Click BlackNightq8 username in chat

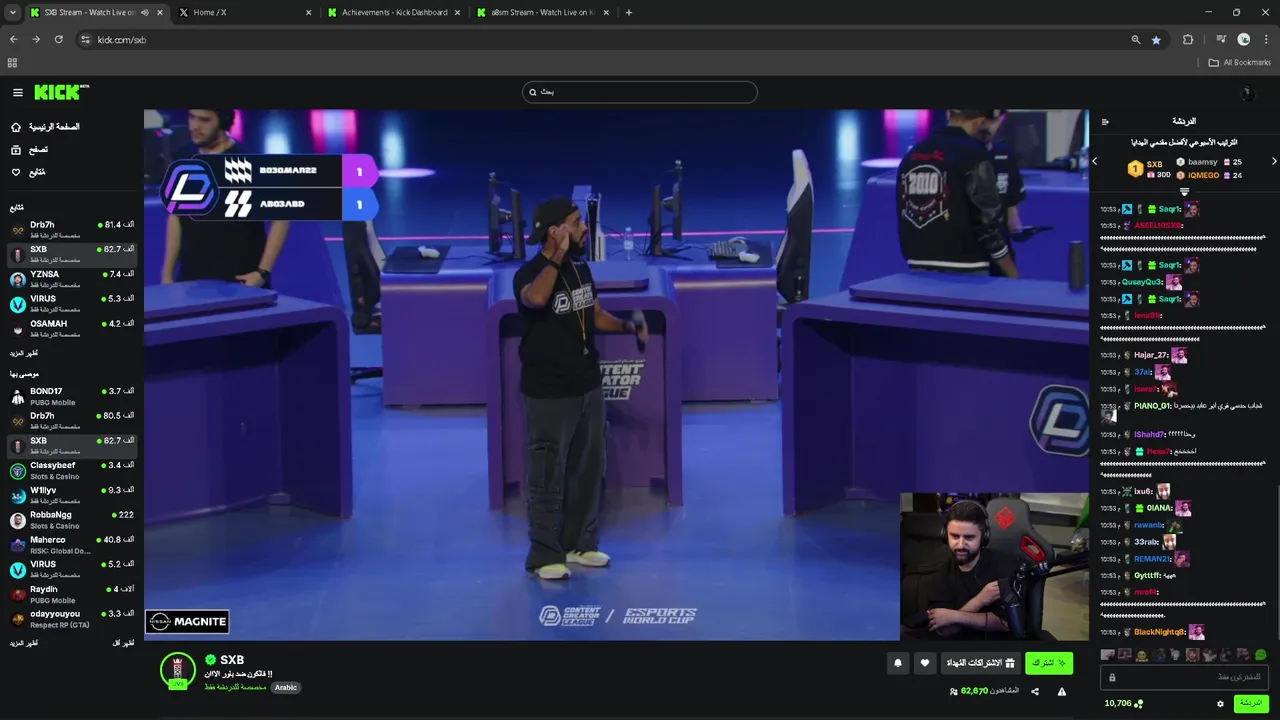(1159, 632)
